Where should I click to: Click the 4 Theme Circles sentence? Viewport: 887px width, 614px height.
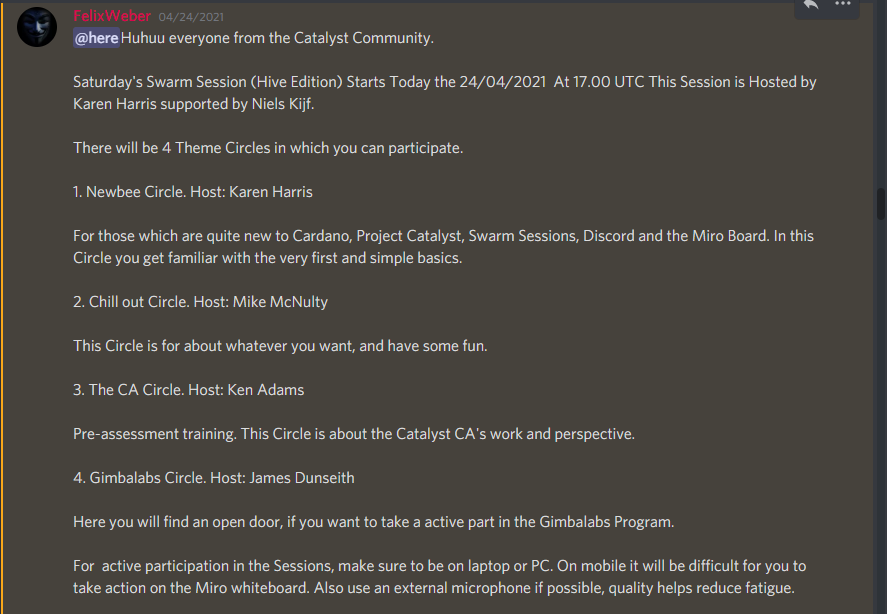tap(268, 148)
